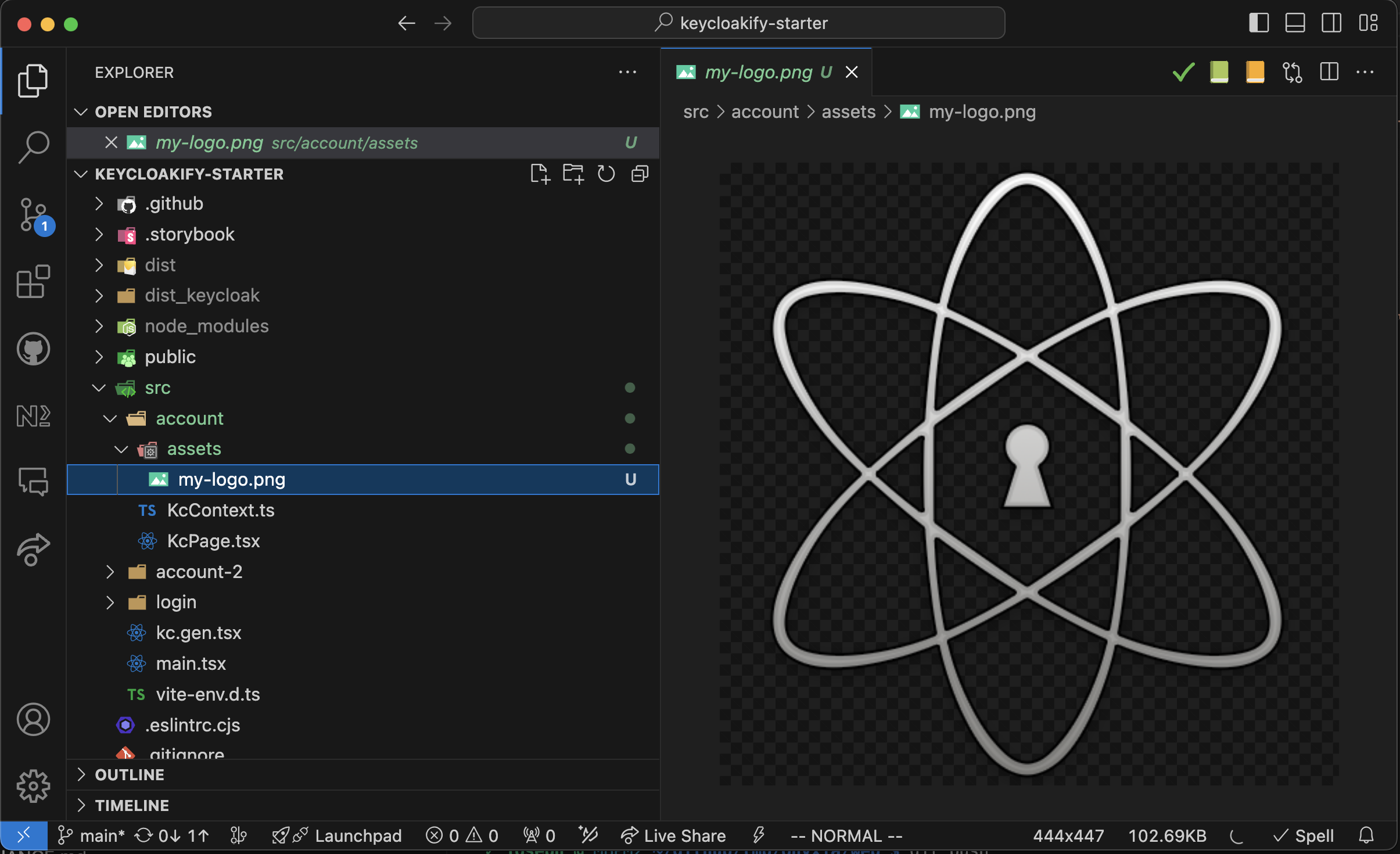Click Live Share in status bar
1400x854 pixels.
[x=674, y=835]
